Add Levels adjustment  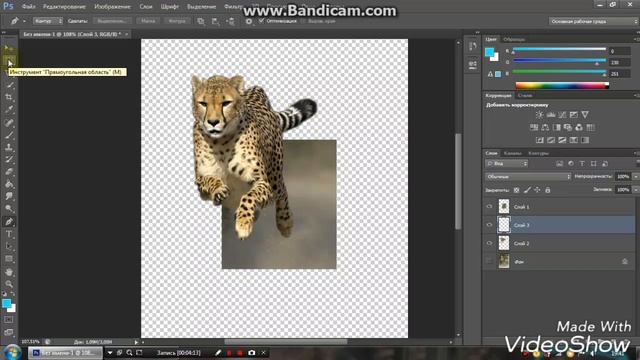(551, 115)
